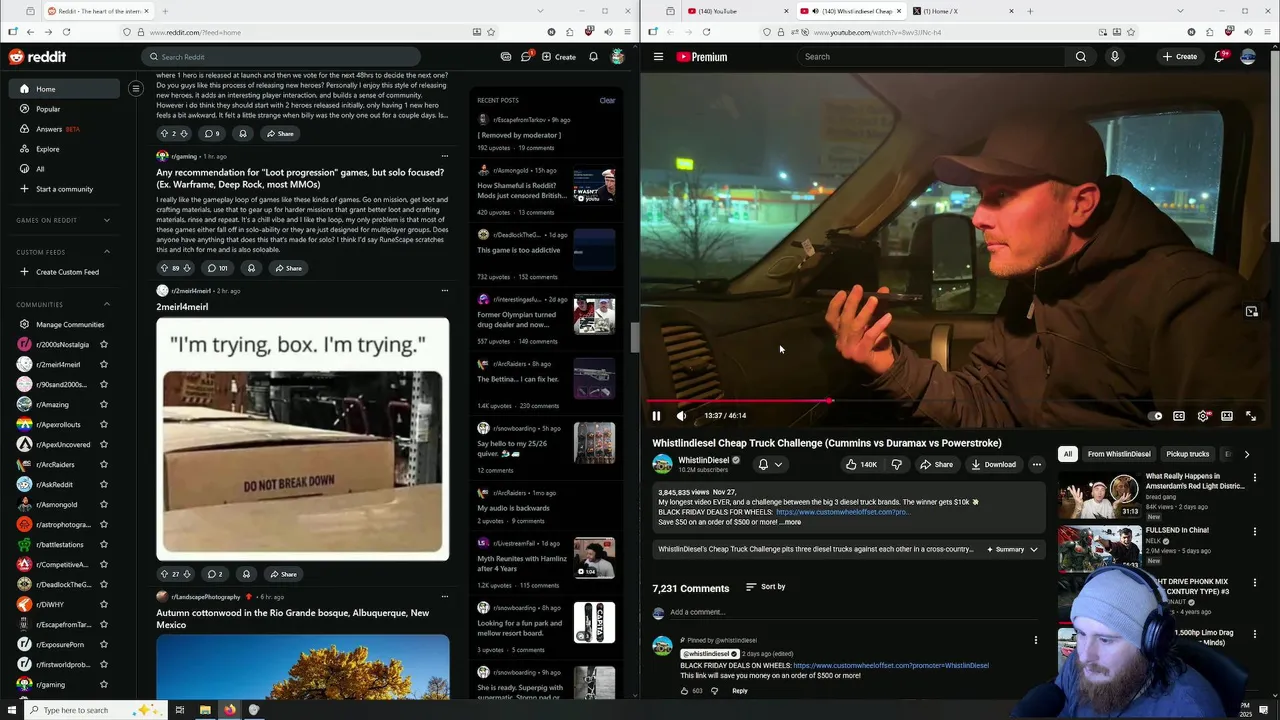Open Reddit notifications bell
1280x720 pixels.
[593, 57]
